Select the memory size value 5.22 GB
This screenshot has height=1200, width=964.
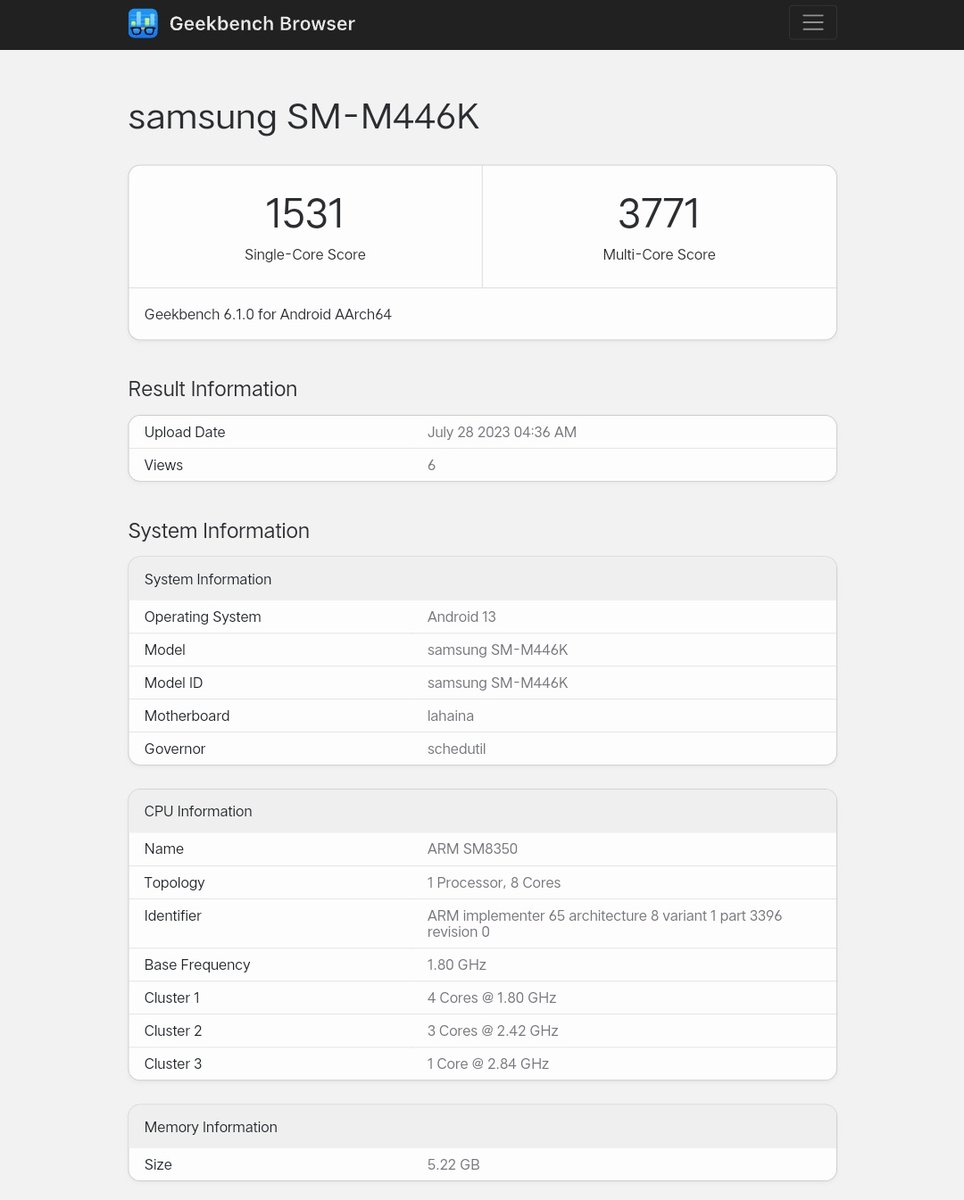point(453,1165)
